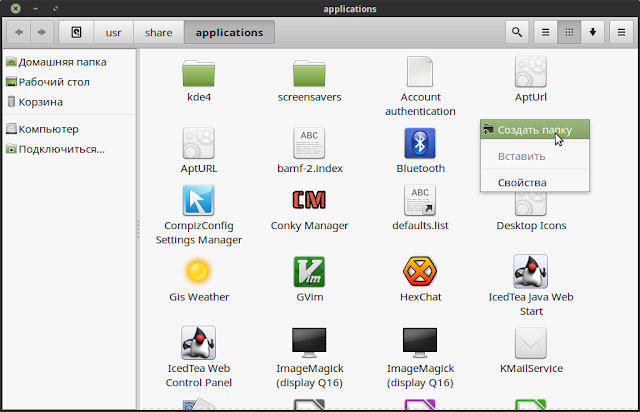This screenshot has height=412, width=640.
Task: Close the applications window
Action: pyautogui.click(x=16, y=8)
